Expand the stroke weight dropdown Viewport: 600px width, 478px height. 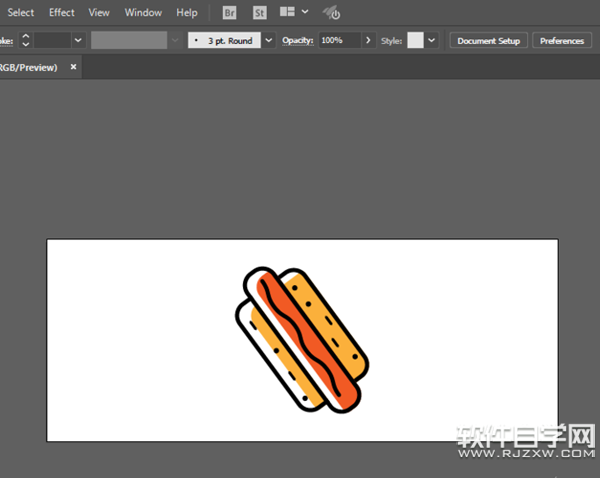coord(78,41)
